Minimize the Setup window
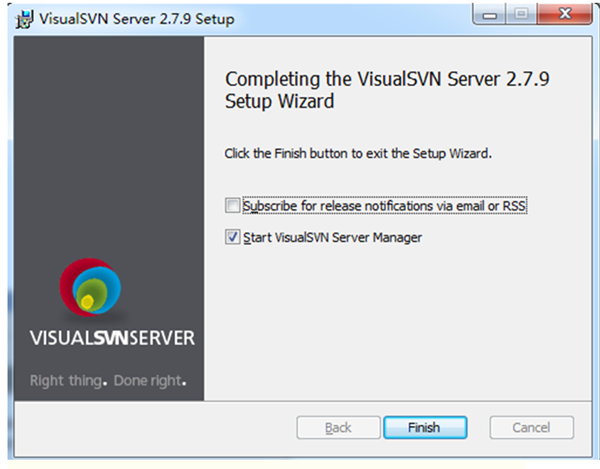This screenshot has height=469, width=600. [x=487, y=17]
